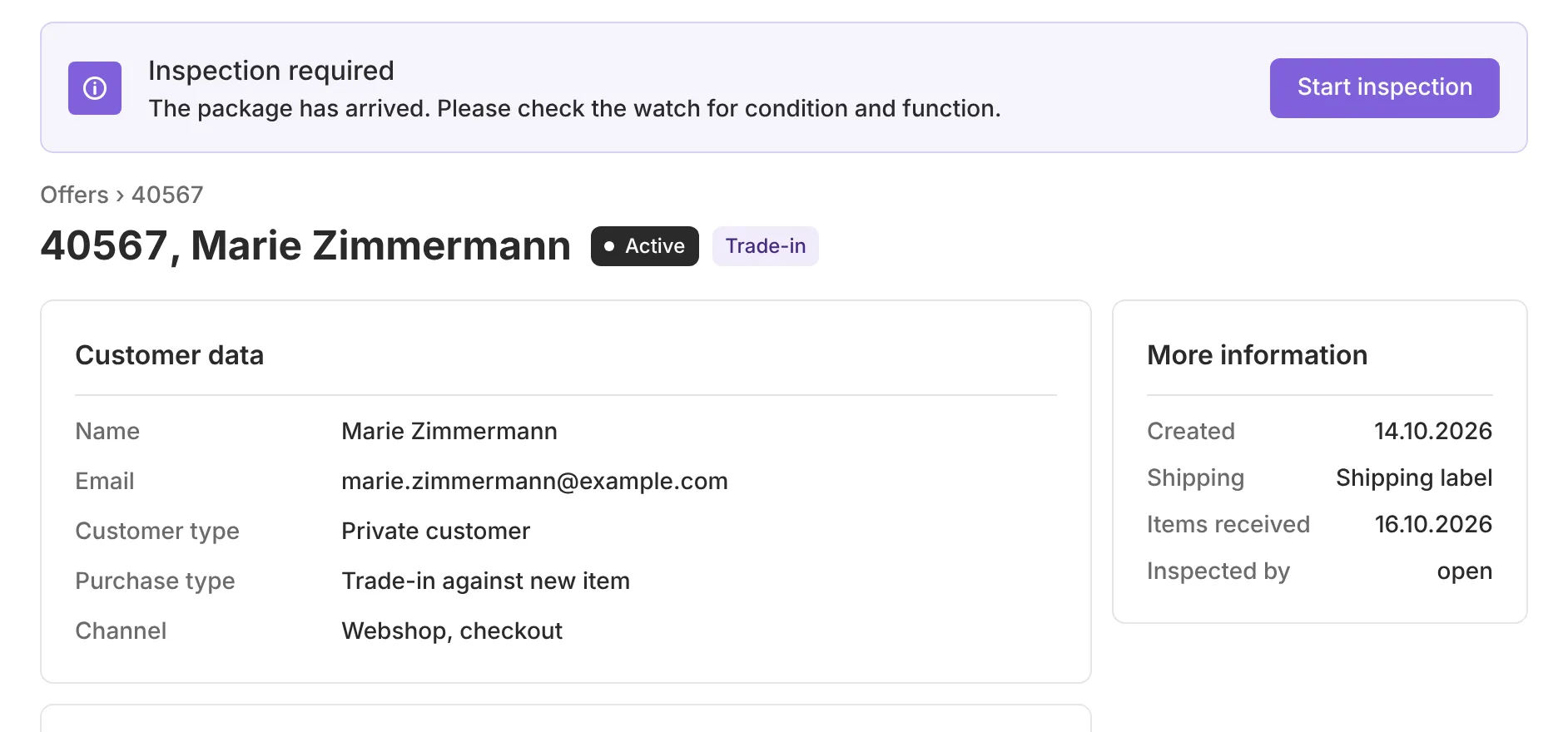
Task: Click the Trade-in tag
Action: (766, 246)
